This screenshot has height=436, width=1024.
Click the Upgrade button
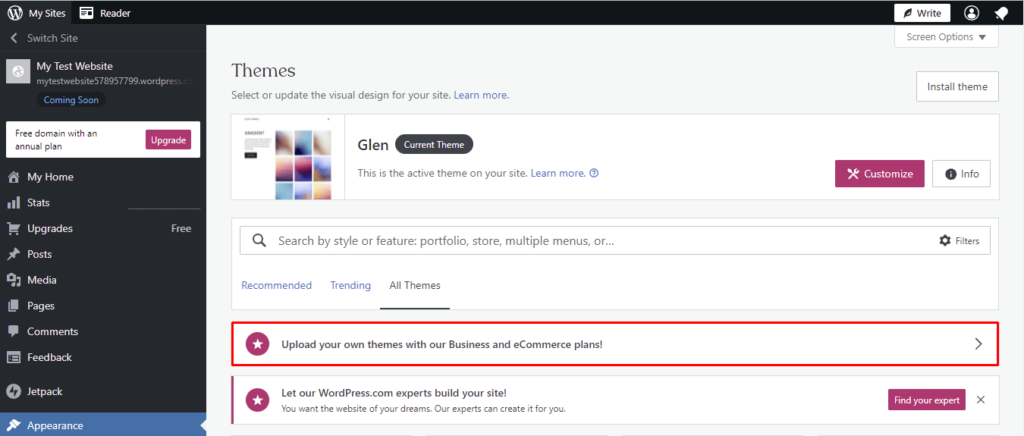168,140
